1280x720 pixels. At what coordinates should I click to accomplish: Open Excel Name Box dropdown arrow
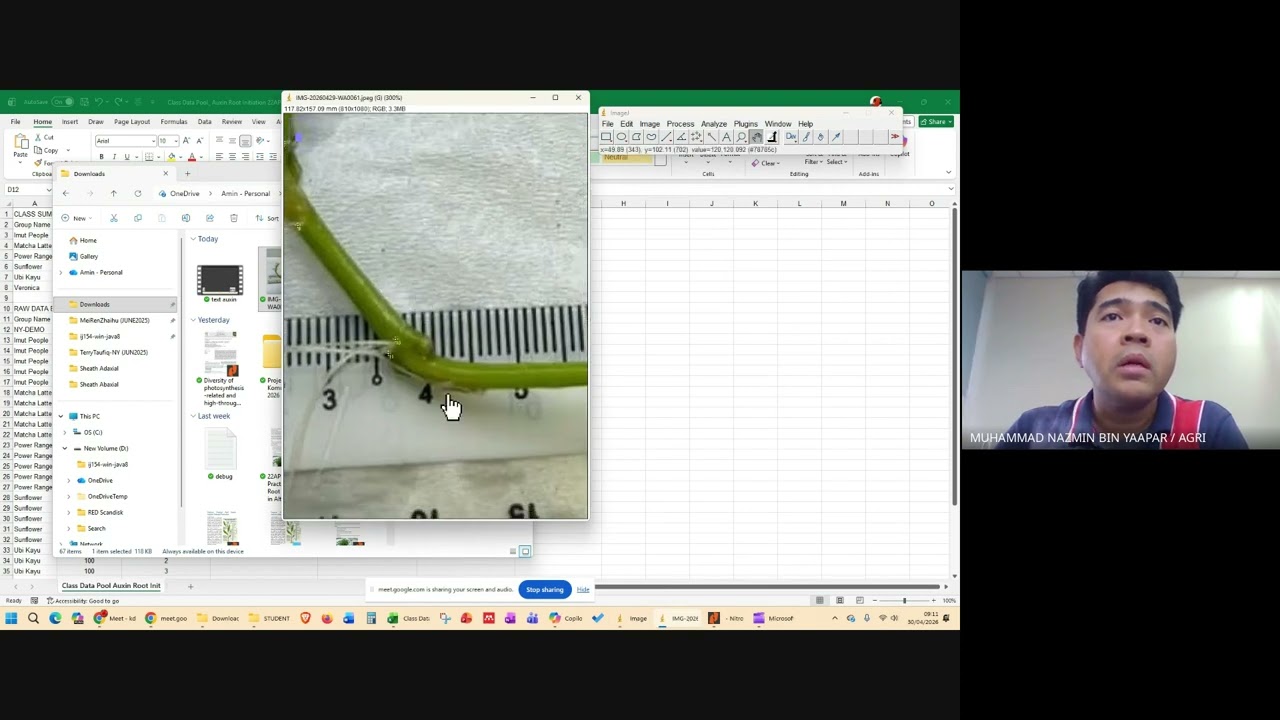click(x=49, y=190)
